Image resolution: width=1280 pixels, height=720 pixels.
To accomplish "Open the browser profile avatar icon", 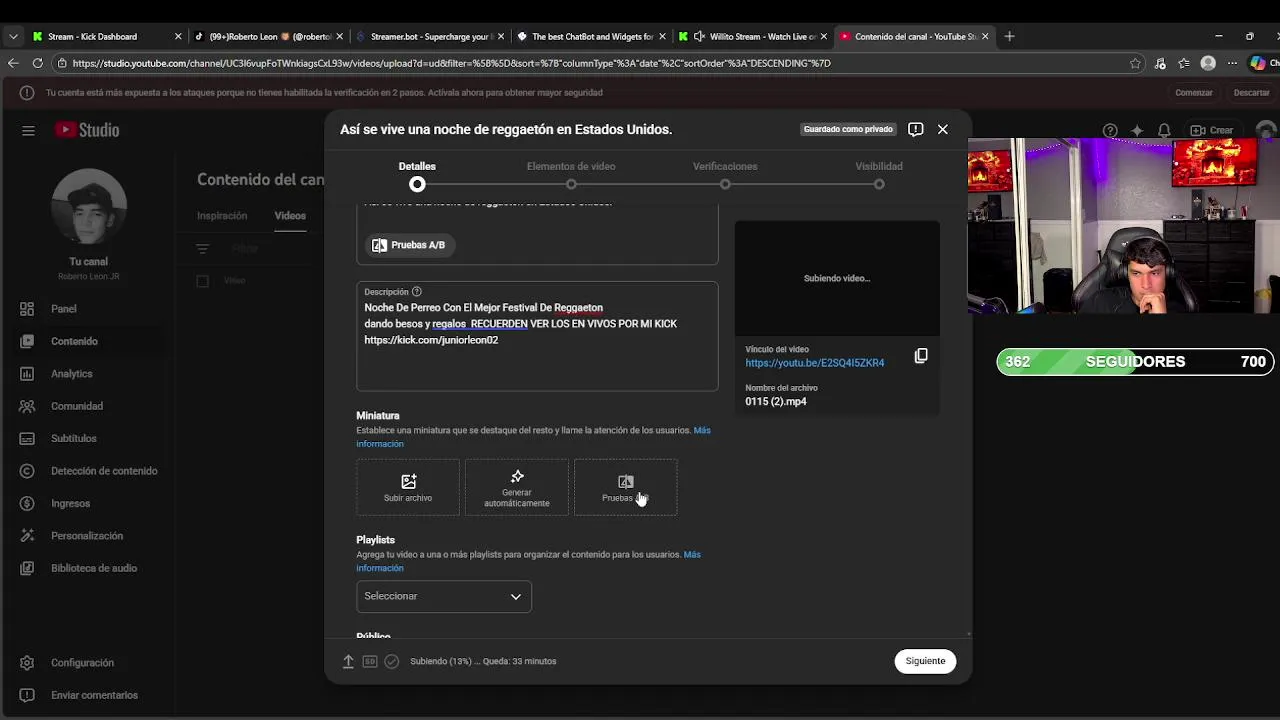I will click(x=1208, y=63).
